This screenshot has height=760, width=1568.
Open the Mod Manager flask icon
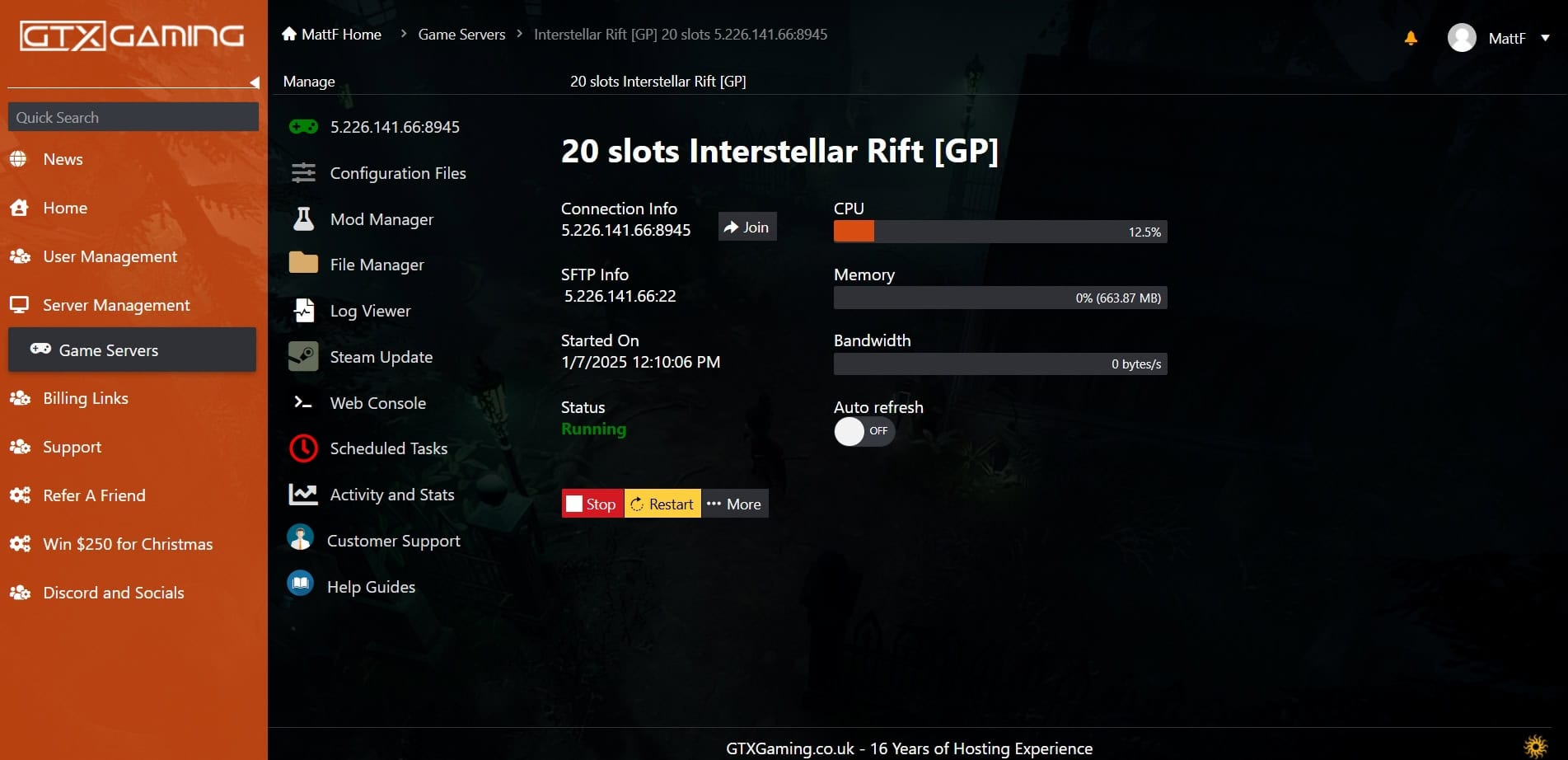click(303, 219)
